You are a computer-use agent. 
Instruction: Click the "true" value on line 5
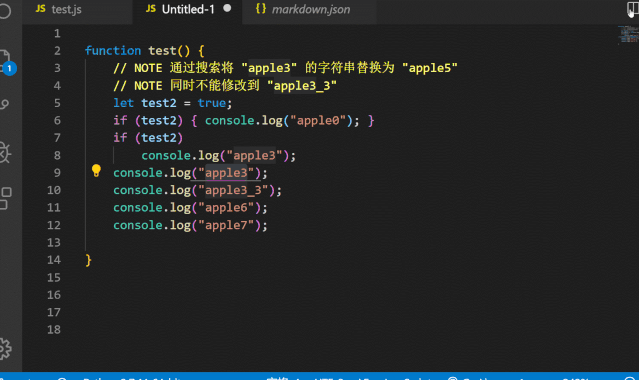pyautogui.click(x=212, y=103)
